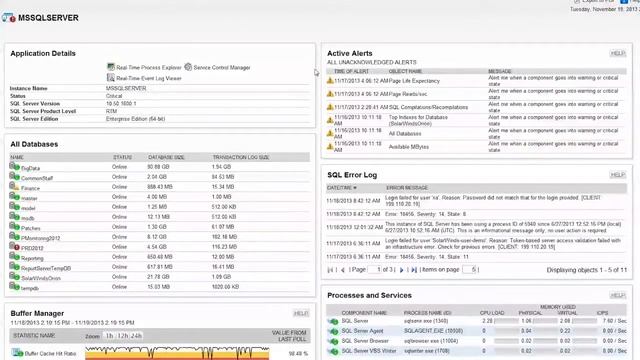Click the msdb database icon

(14, 216)
